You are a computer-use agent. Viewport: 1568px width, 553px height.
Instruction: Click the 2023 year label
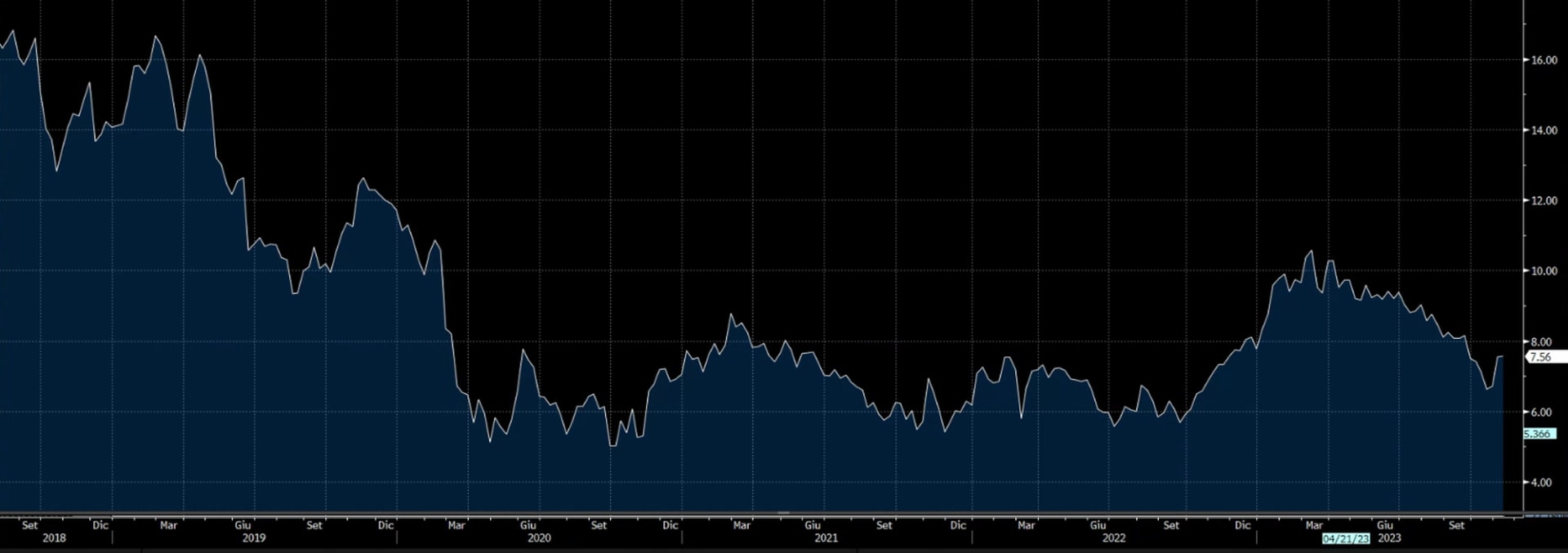click(1389, 538)
